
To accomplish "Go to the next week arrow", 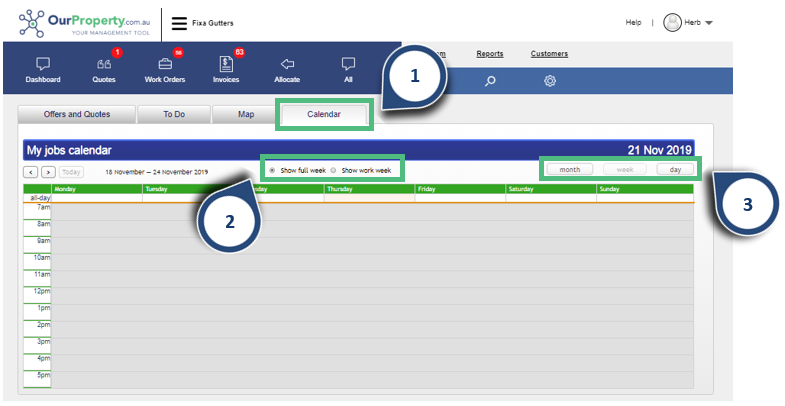I will (48, 172).
